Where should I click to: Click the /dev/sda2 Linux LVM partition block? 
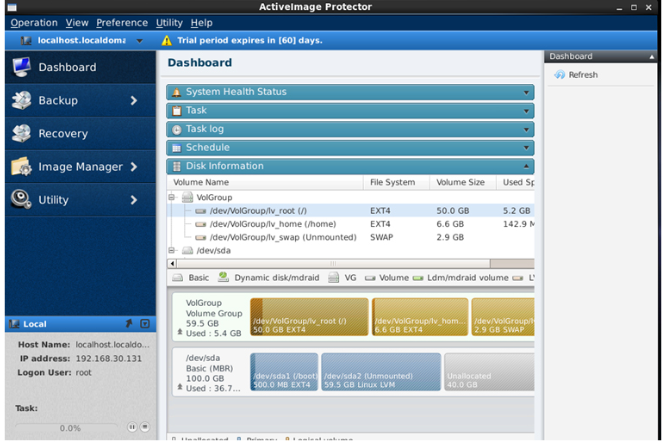pos(381,372)
